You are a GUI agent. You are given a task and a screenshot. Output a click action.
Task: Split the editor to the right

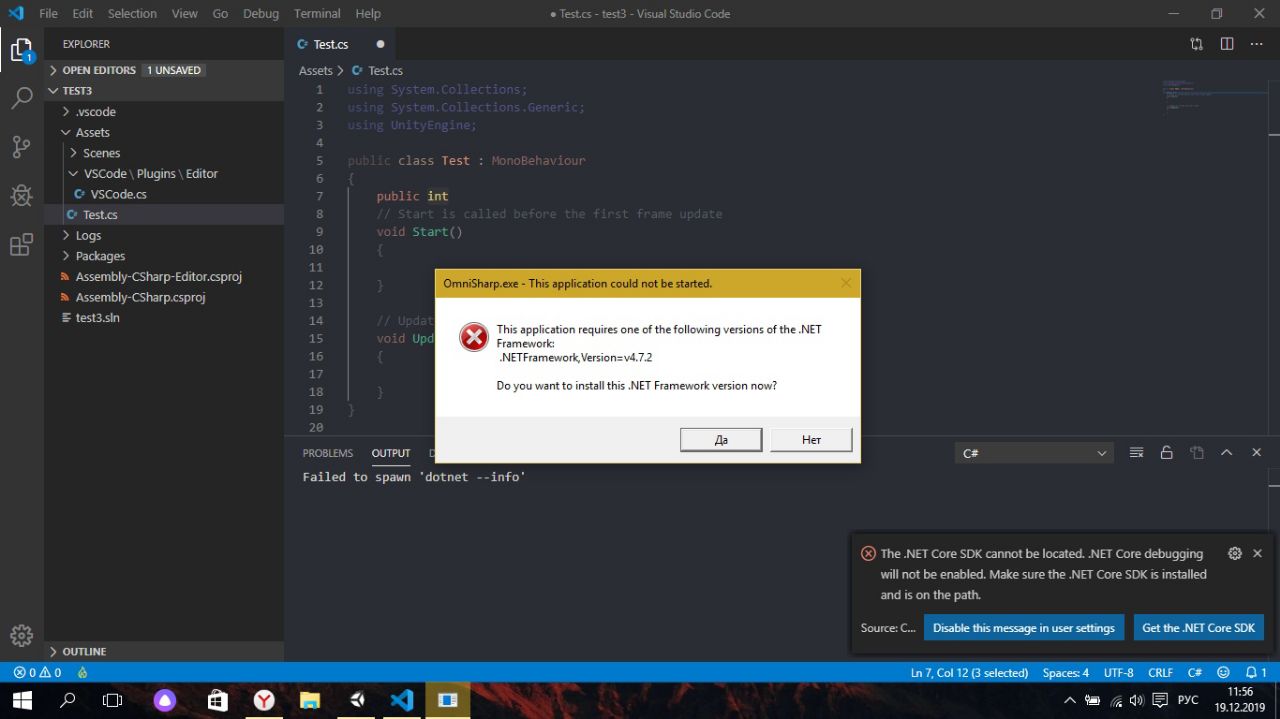coord(1227,44)
